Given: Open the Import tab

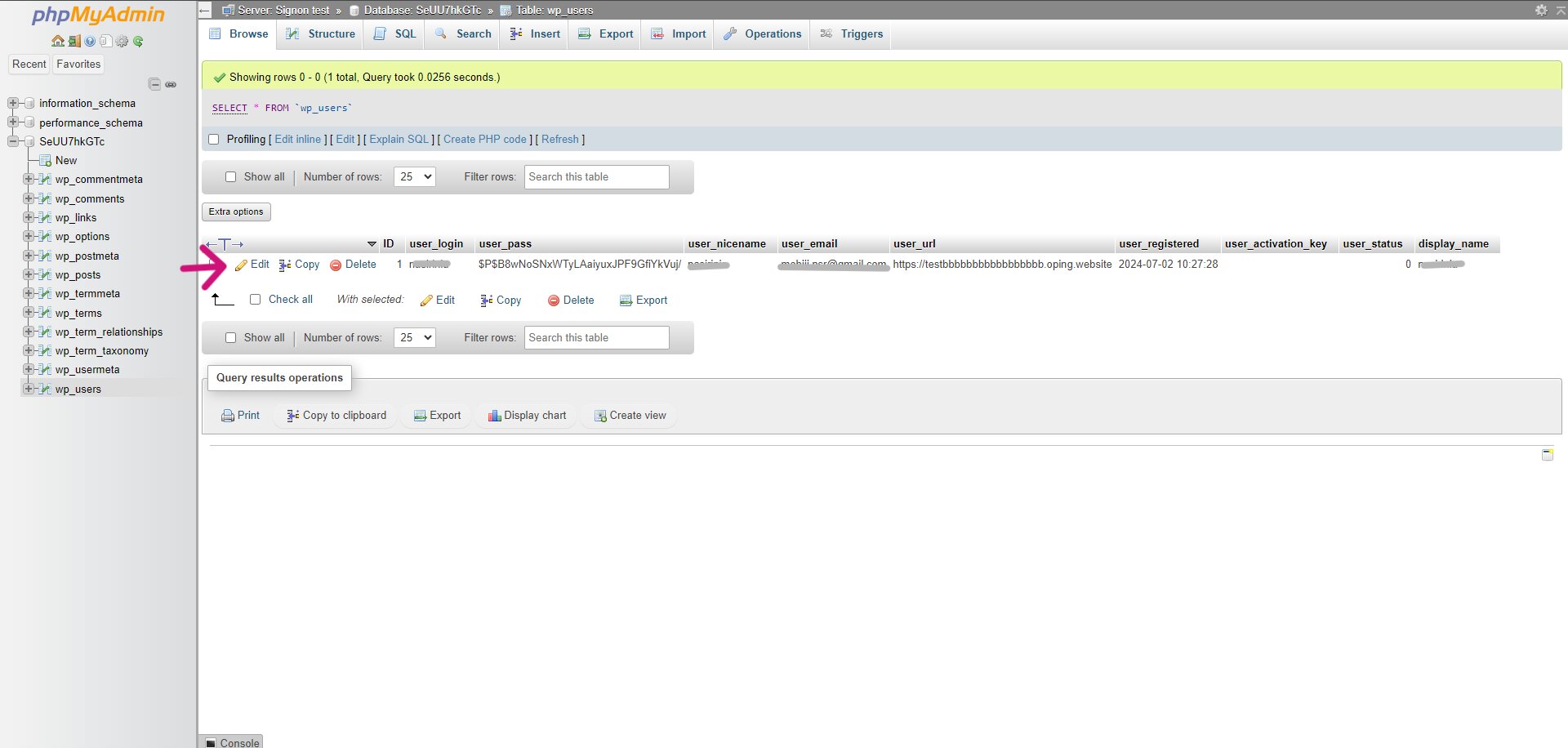Looking at the screenshot, I should (679, 33).
